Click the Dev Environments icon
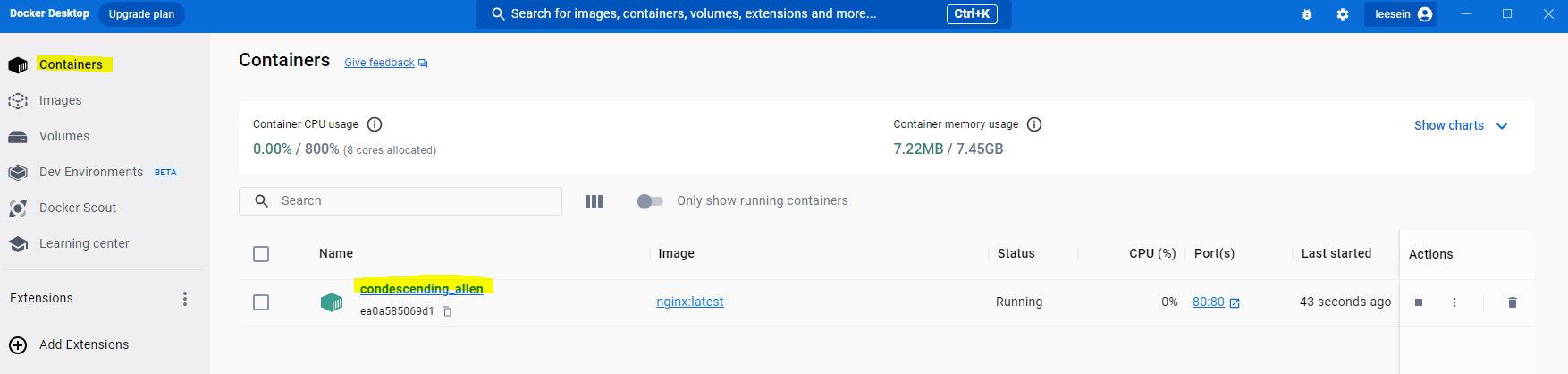 click(x=18, y=173)
